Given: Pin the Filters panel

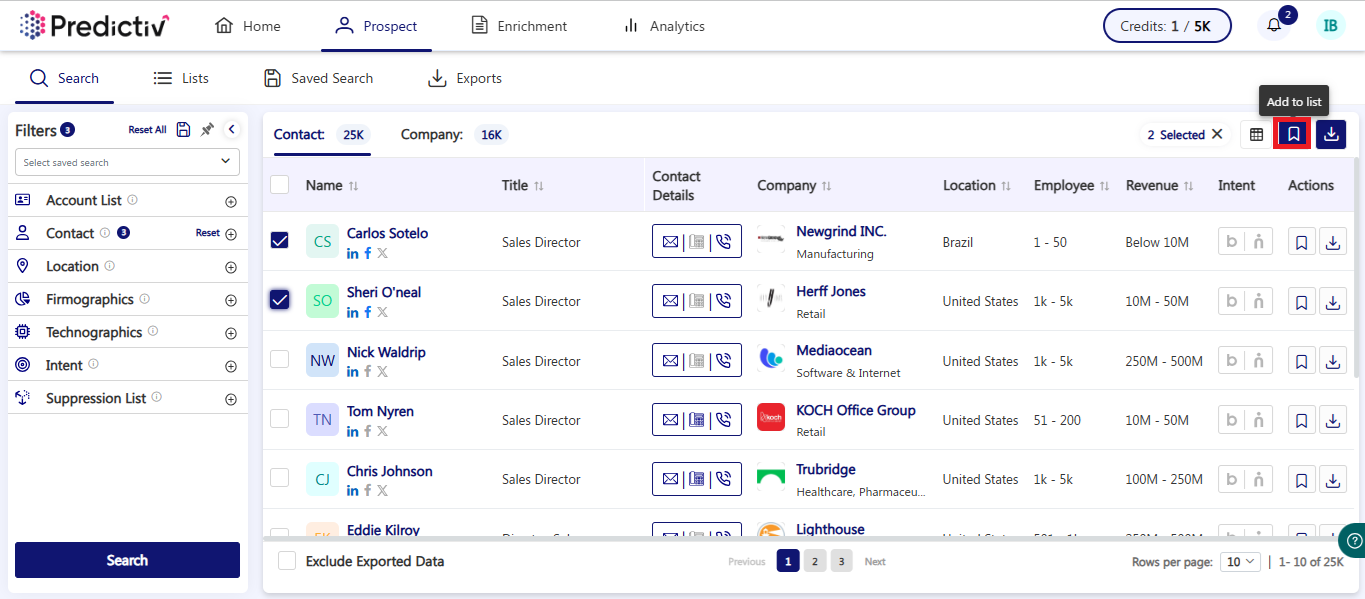Looking at the screenshot, I should click(207, 130).
